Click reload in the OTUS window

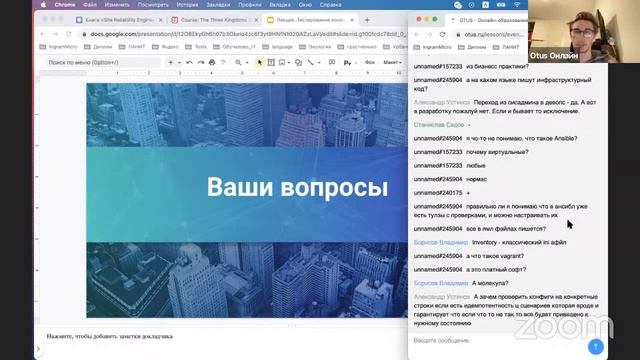[x=442, y=34]
